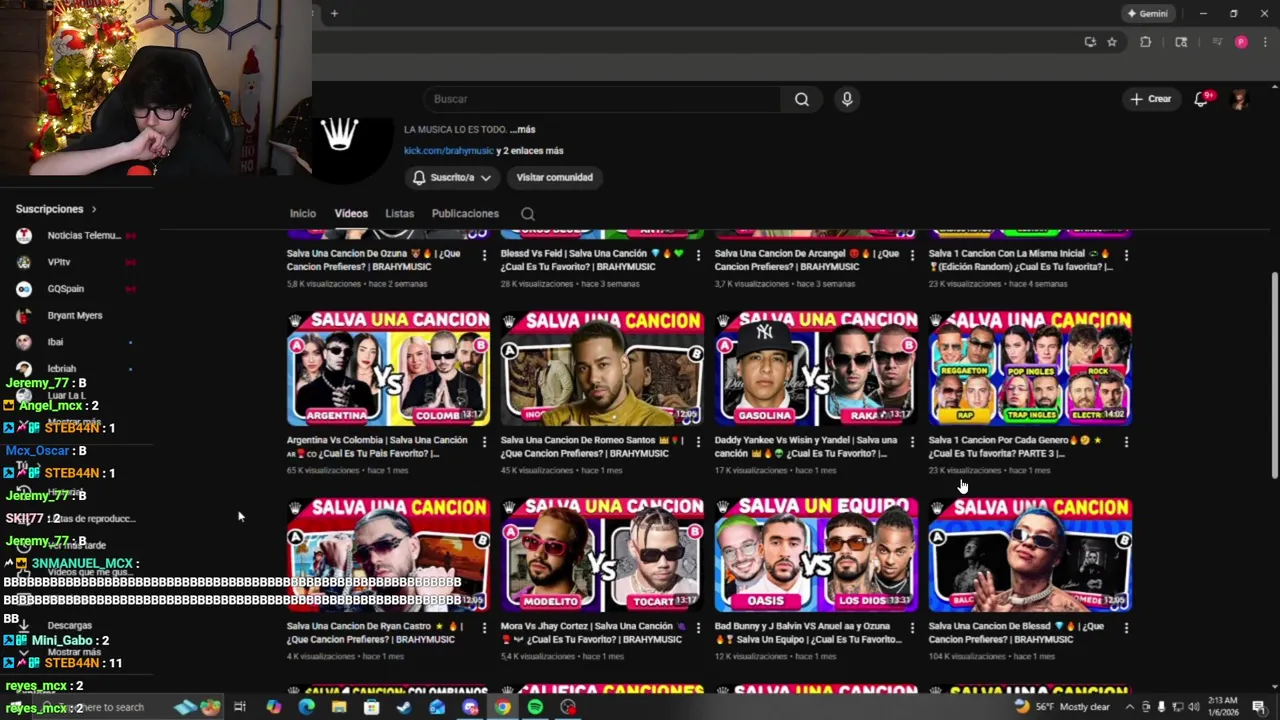
Task: Open Spotify from the taskbar
Action: (535, 707)
